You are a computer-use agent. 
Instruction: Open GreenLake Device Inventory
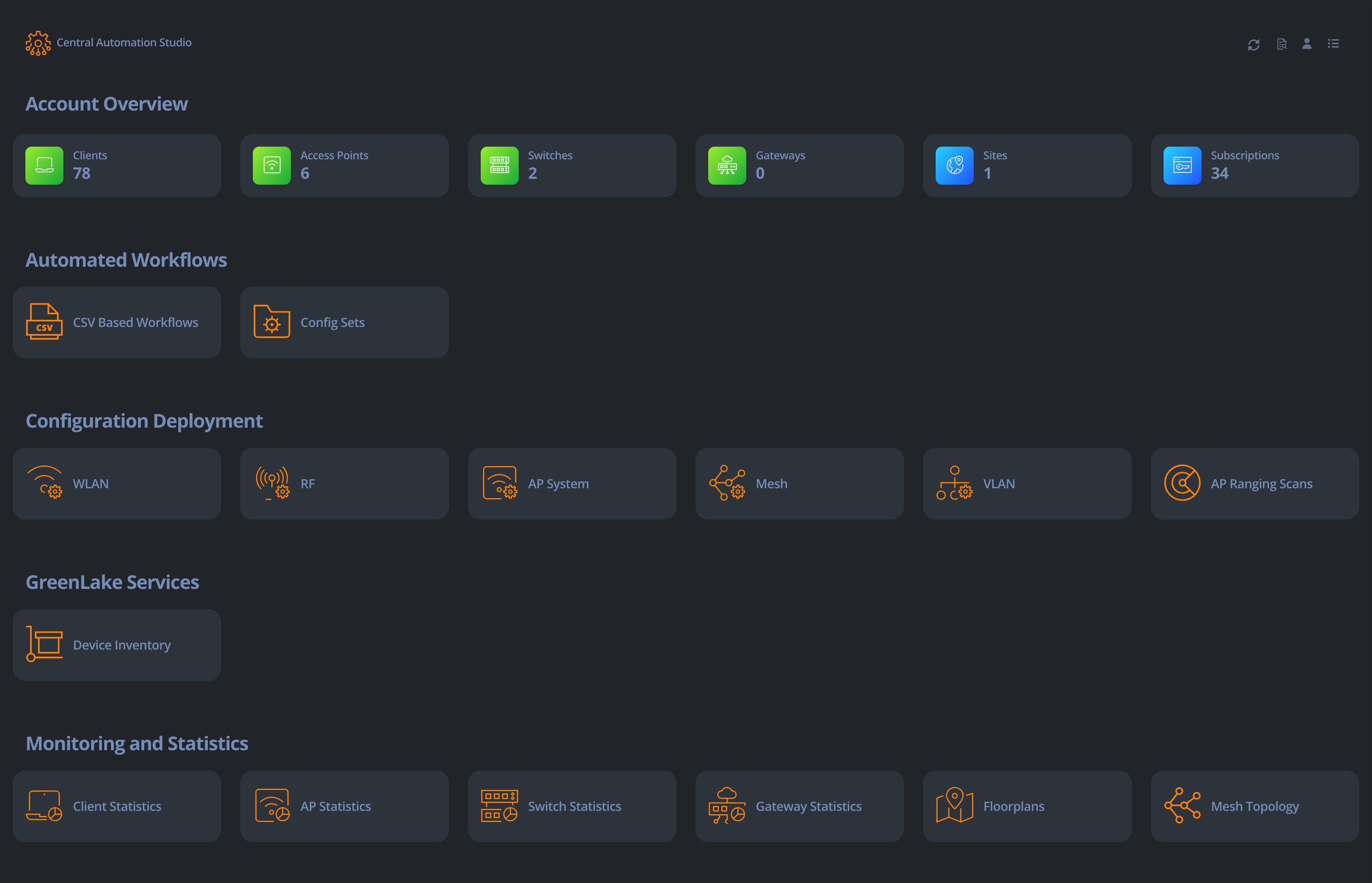pos(117,645)
